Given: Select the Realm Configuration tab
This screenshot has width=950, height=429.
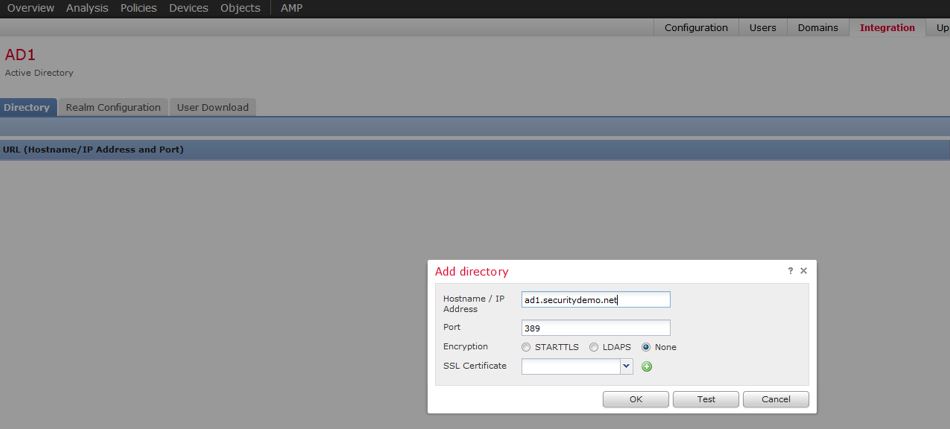Looking at the screenshot, I should tap(113, 107).
